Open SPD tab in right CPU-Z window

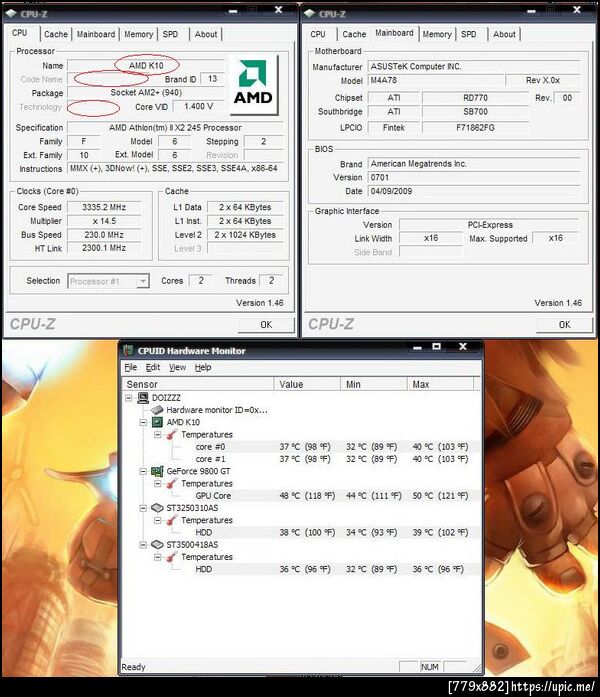pos(468,34)
